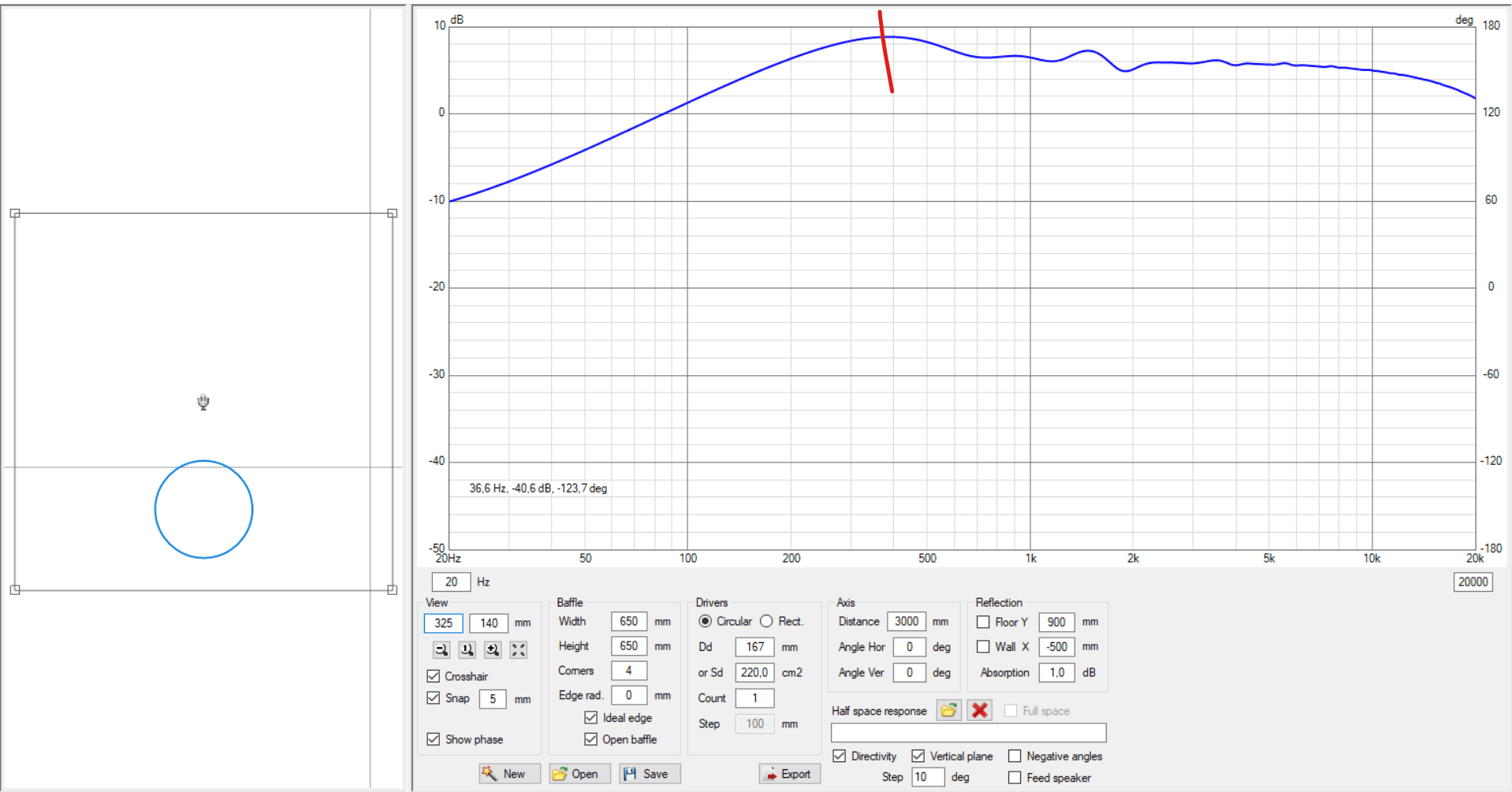Click the Export button
This screenshot has height=792, width=1512.
pyautogui.click(x=790, y=774)
